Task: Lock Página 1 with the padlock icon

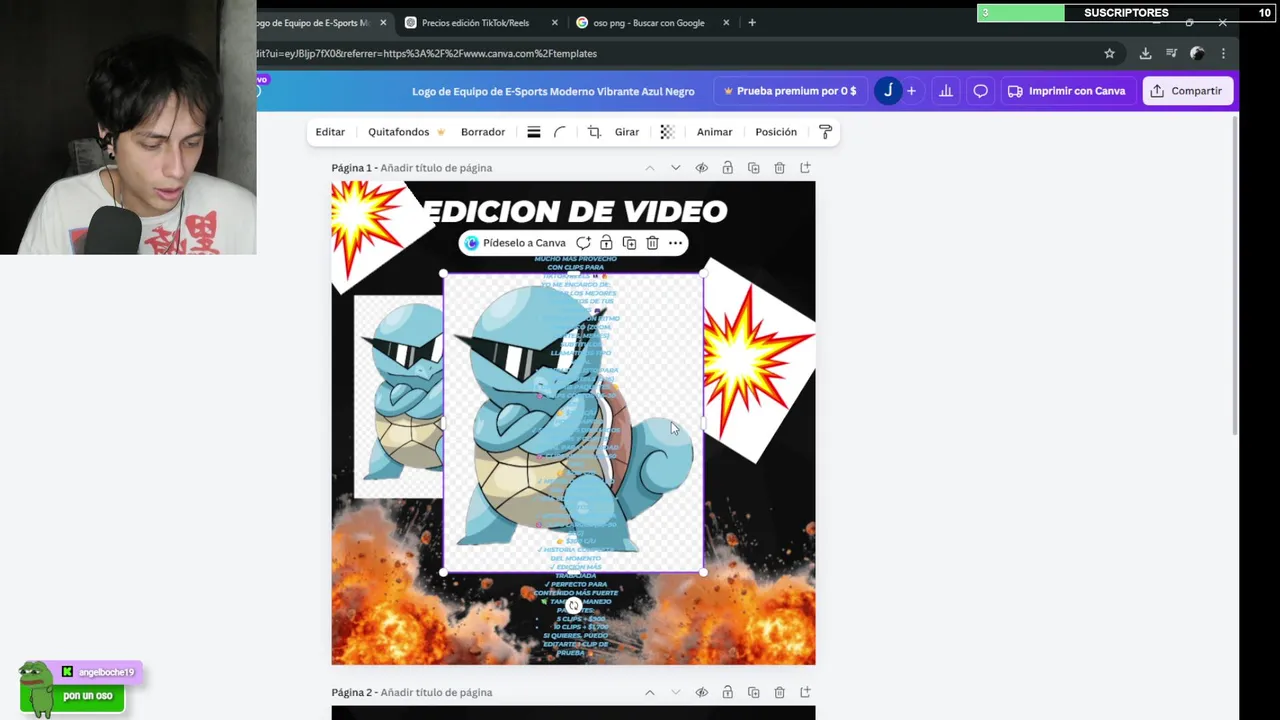Action: click(728, 168)
